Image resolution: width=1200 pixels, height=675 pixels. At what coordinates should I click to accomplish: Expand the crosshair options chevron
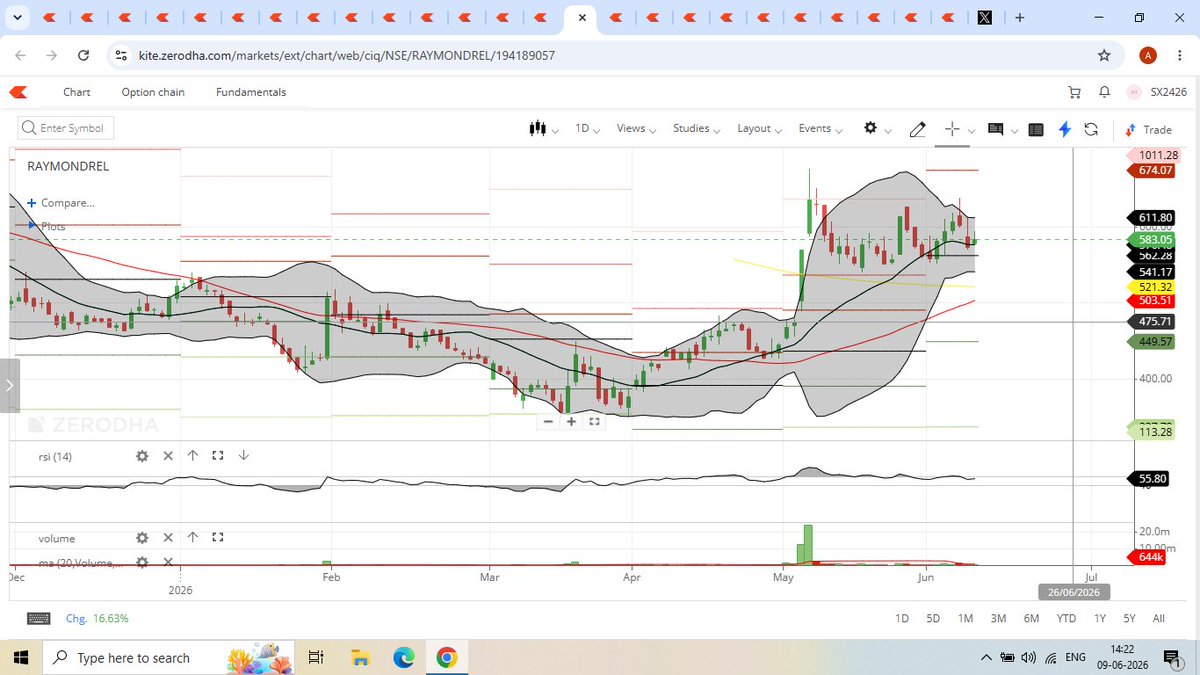(972, 130)
